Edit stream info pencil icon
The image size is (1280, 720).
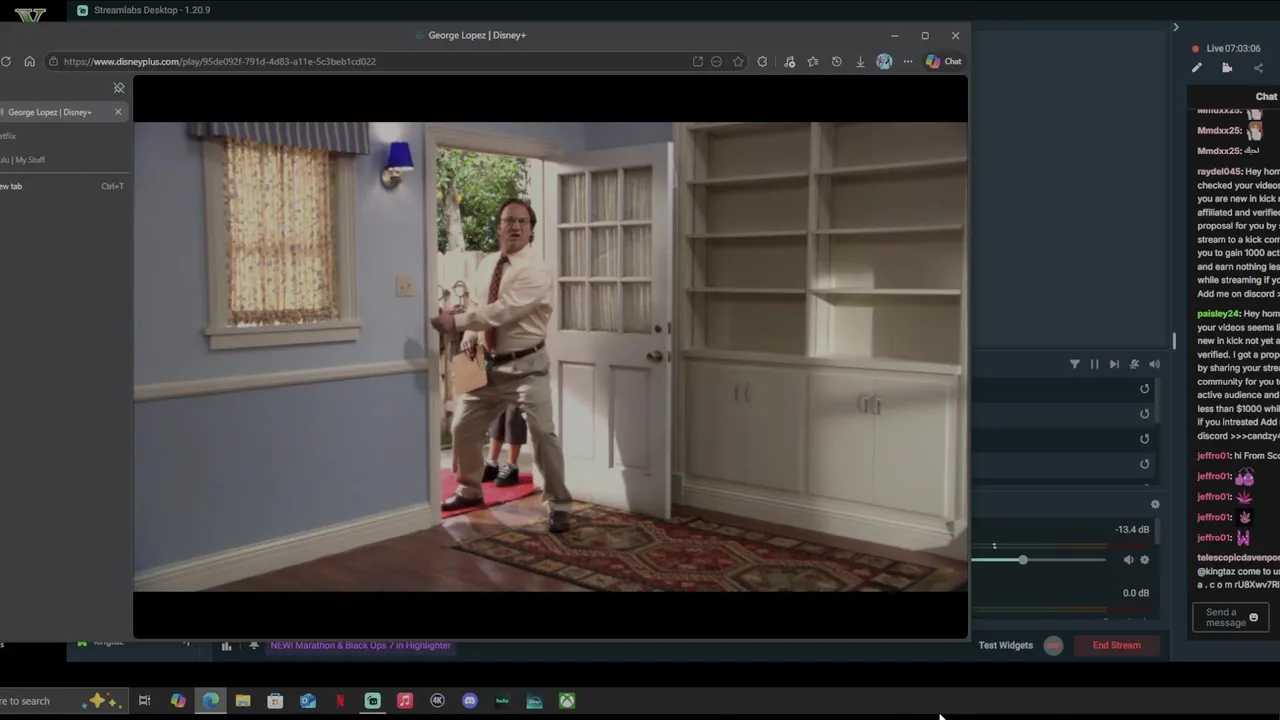(x=1197, y=68)
